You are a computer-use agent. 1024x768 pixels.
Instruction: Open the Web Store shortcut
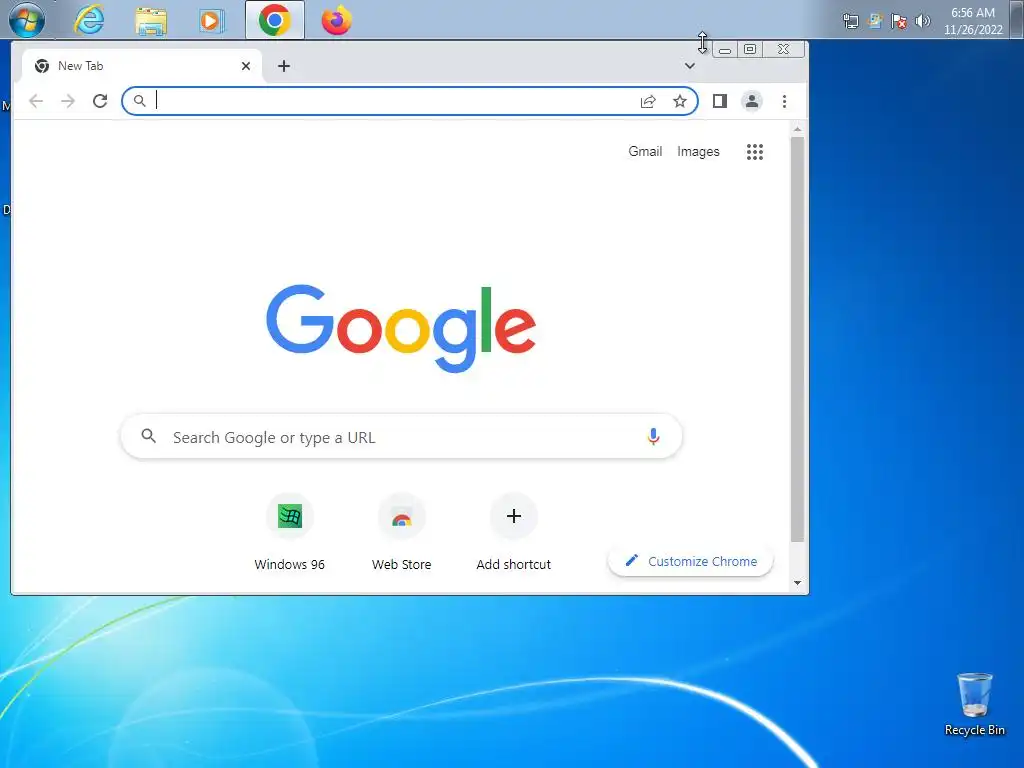[x=402, y=533]
